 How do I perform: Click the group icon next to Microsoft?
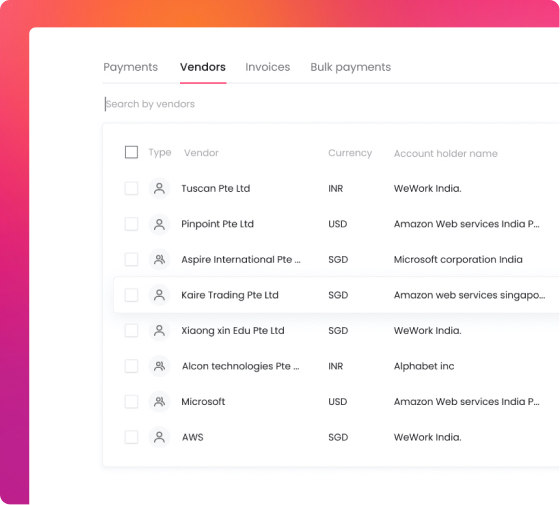pos(159,401)
